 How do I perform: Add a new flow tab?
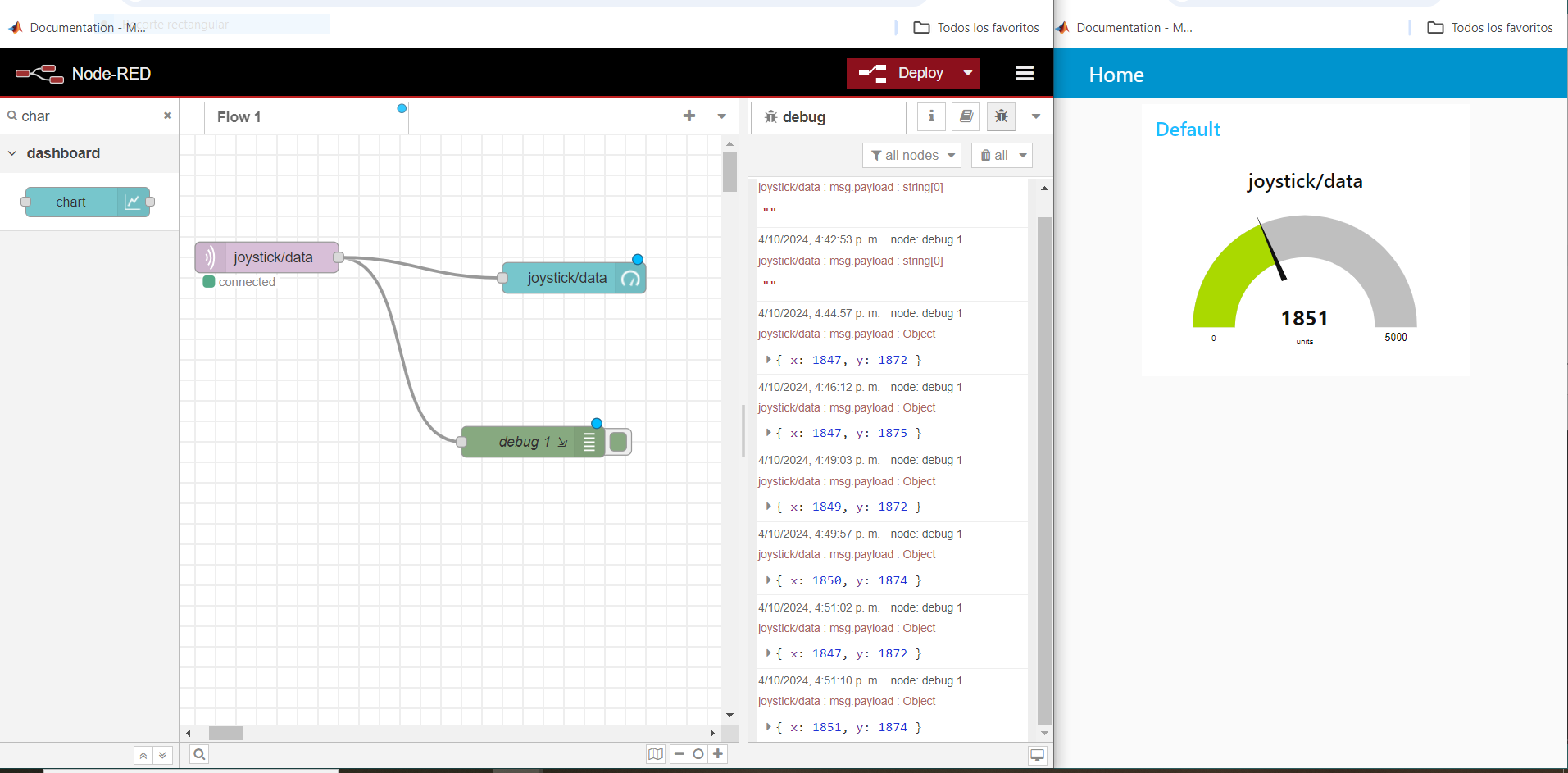(689, 116)
